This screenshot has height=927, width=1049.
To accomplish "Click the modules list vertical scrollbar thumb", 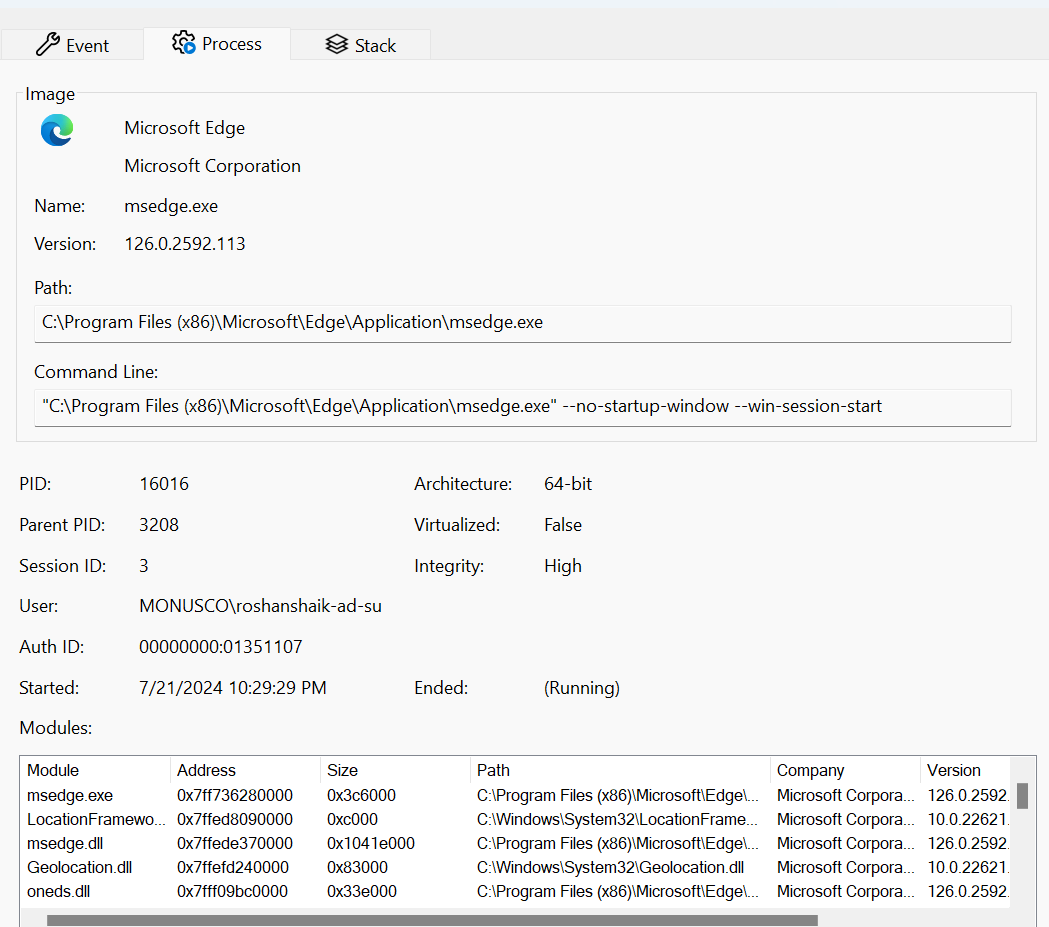I will [x=1022, y=796].
